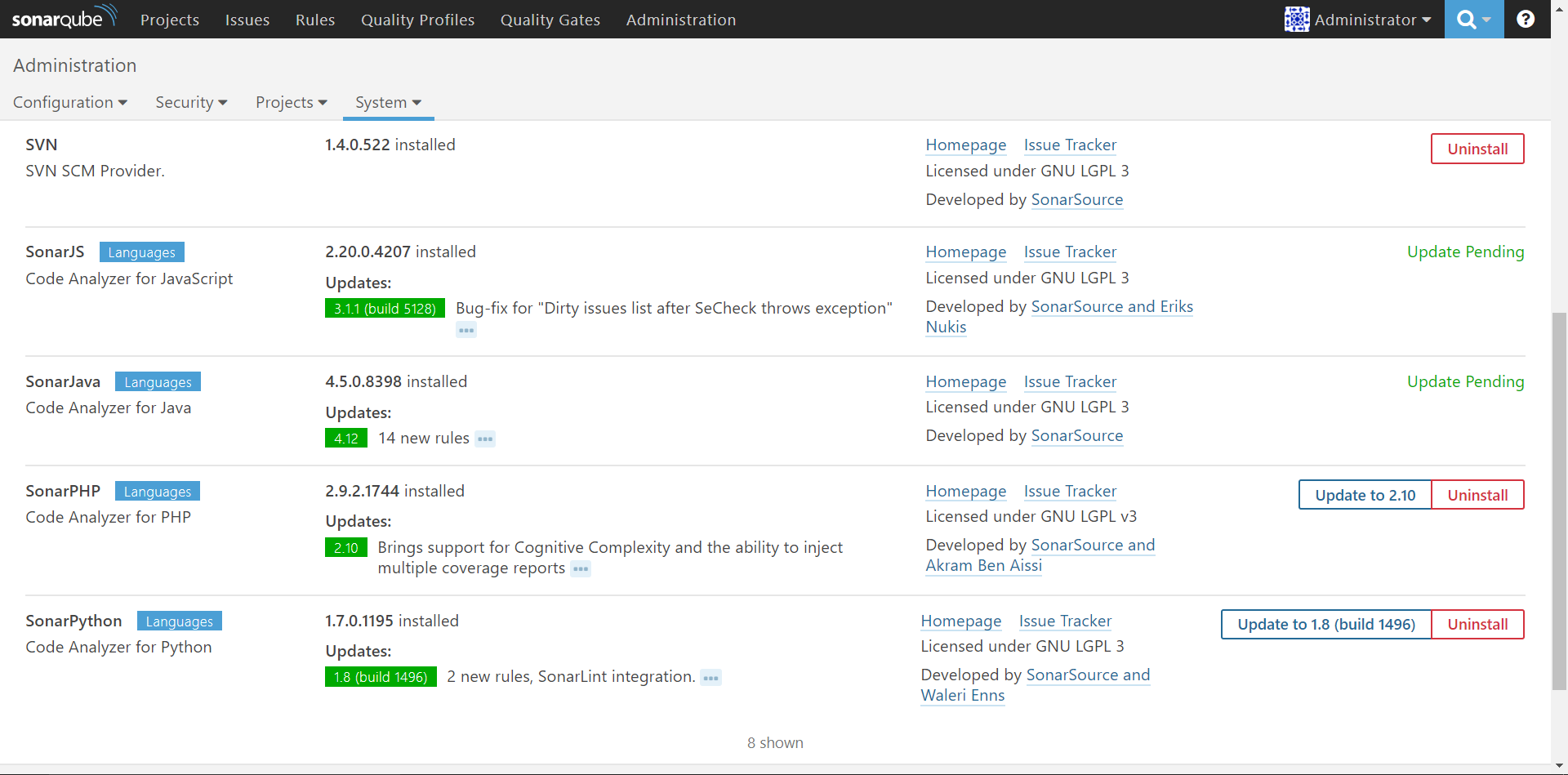Click '2.9.2.1744 installed' version text
1568x775 pixels.
click(x=394, y=491)
